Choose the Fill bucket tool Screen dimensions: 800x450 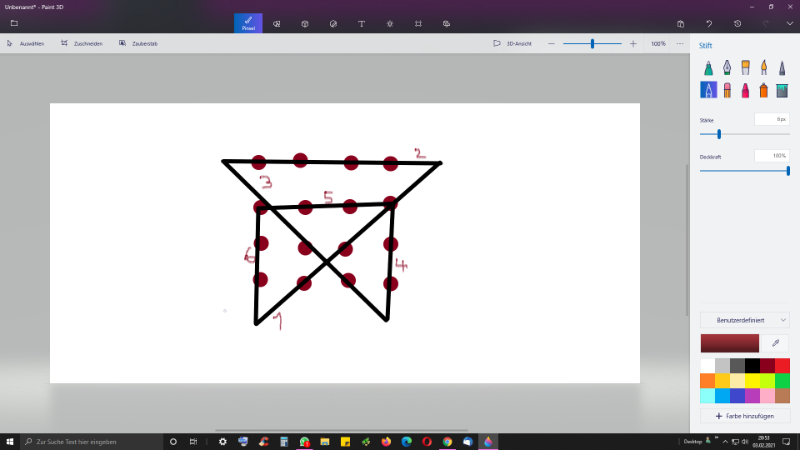(x=781, y=91)
